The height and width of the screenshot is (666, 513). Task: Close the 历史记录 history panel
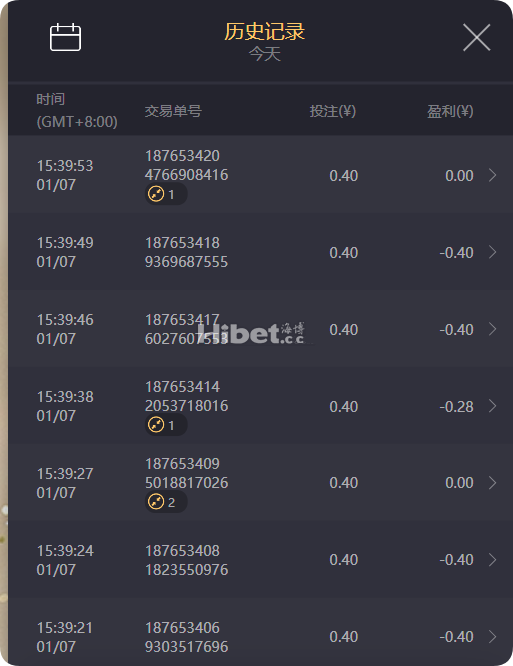coord(476,37)
